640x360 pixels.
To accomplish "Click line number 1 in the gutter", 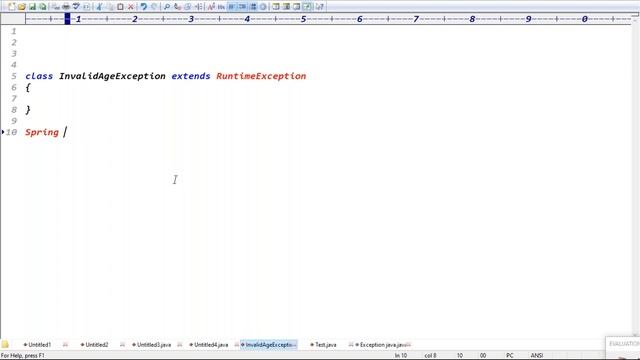I will pyautogui.click(x=14, y=31).
